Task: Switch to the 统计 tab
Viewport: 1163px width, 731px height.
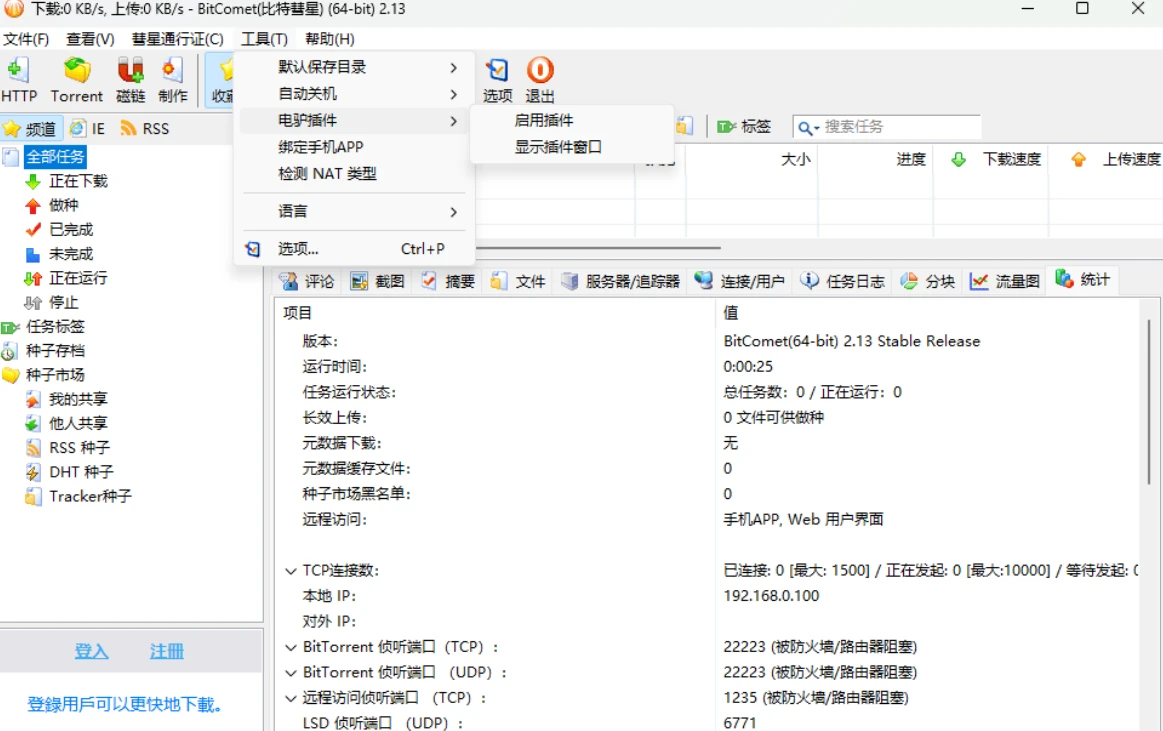Action: pos(1083,280)
